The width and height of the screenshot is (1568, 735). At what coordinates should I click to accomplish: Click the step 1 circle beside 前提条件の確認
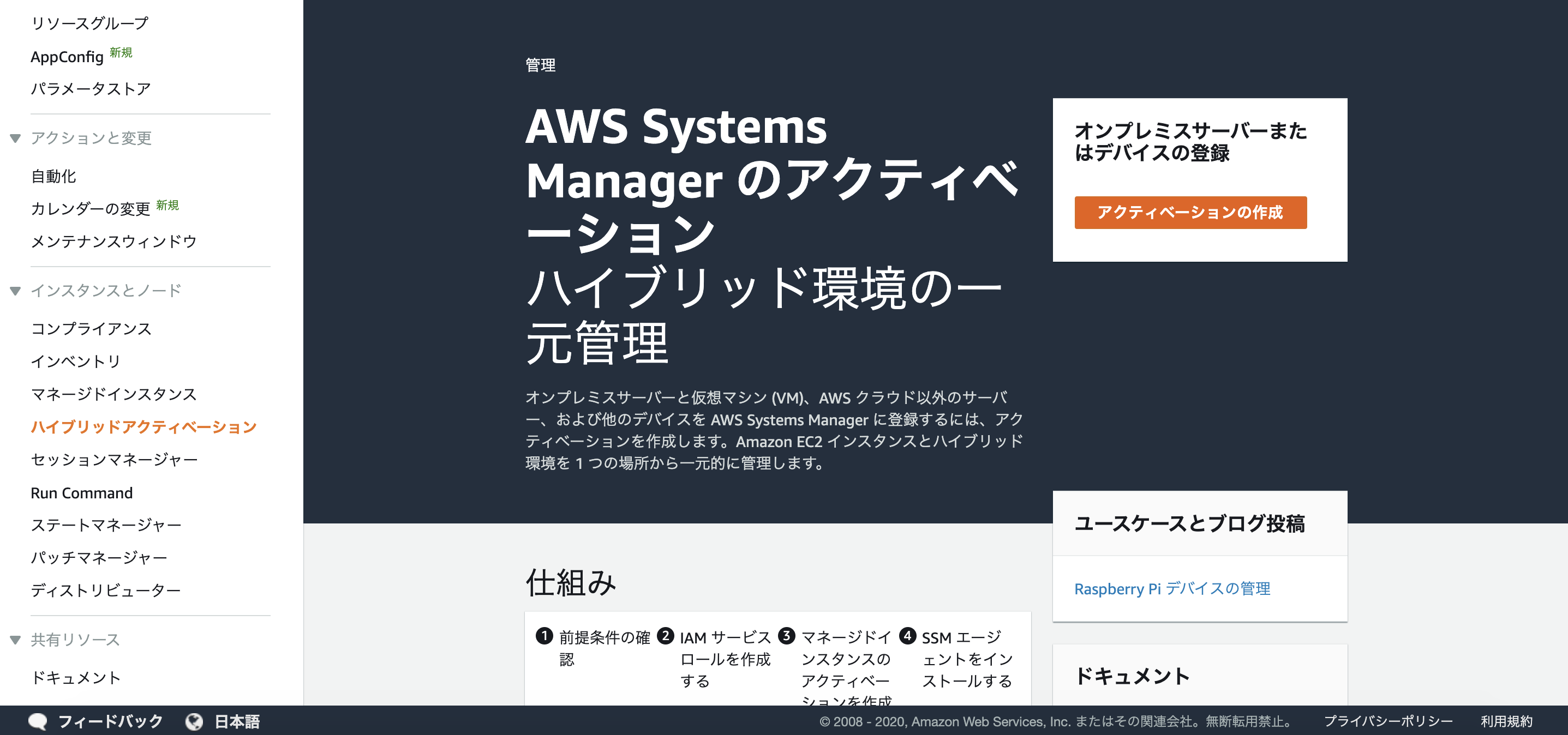coord(546,636)
